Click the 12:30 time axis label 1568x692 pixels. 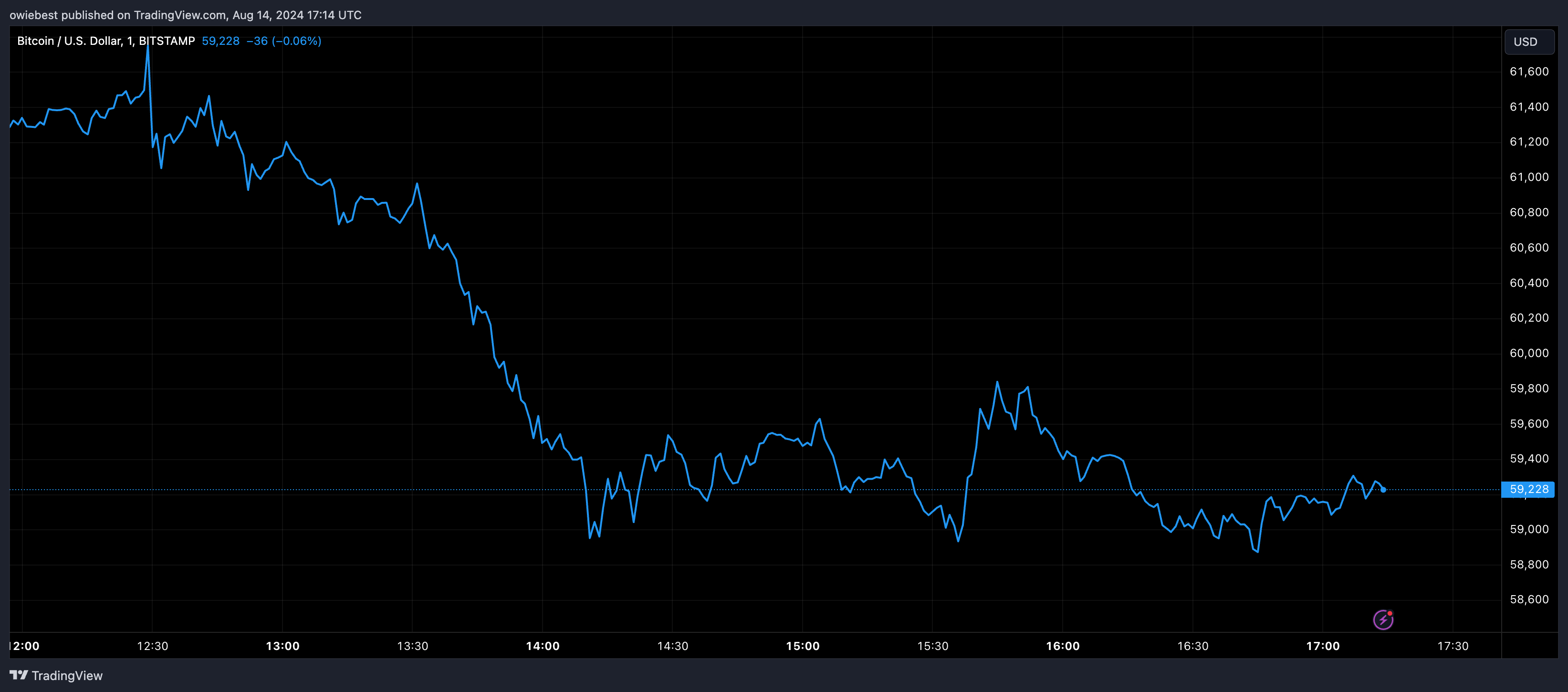point(152,646)
